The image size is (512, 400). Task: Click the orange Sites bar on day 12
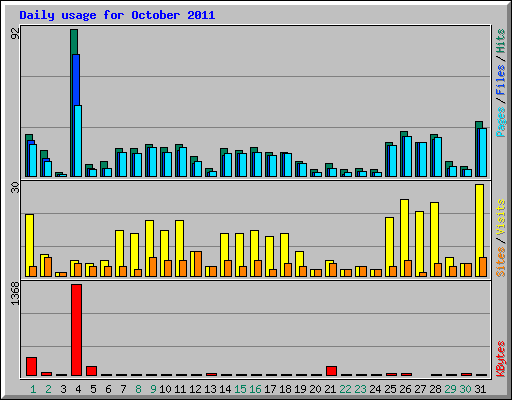coord(198,264)
